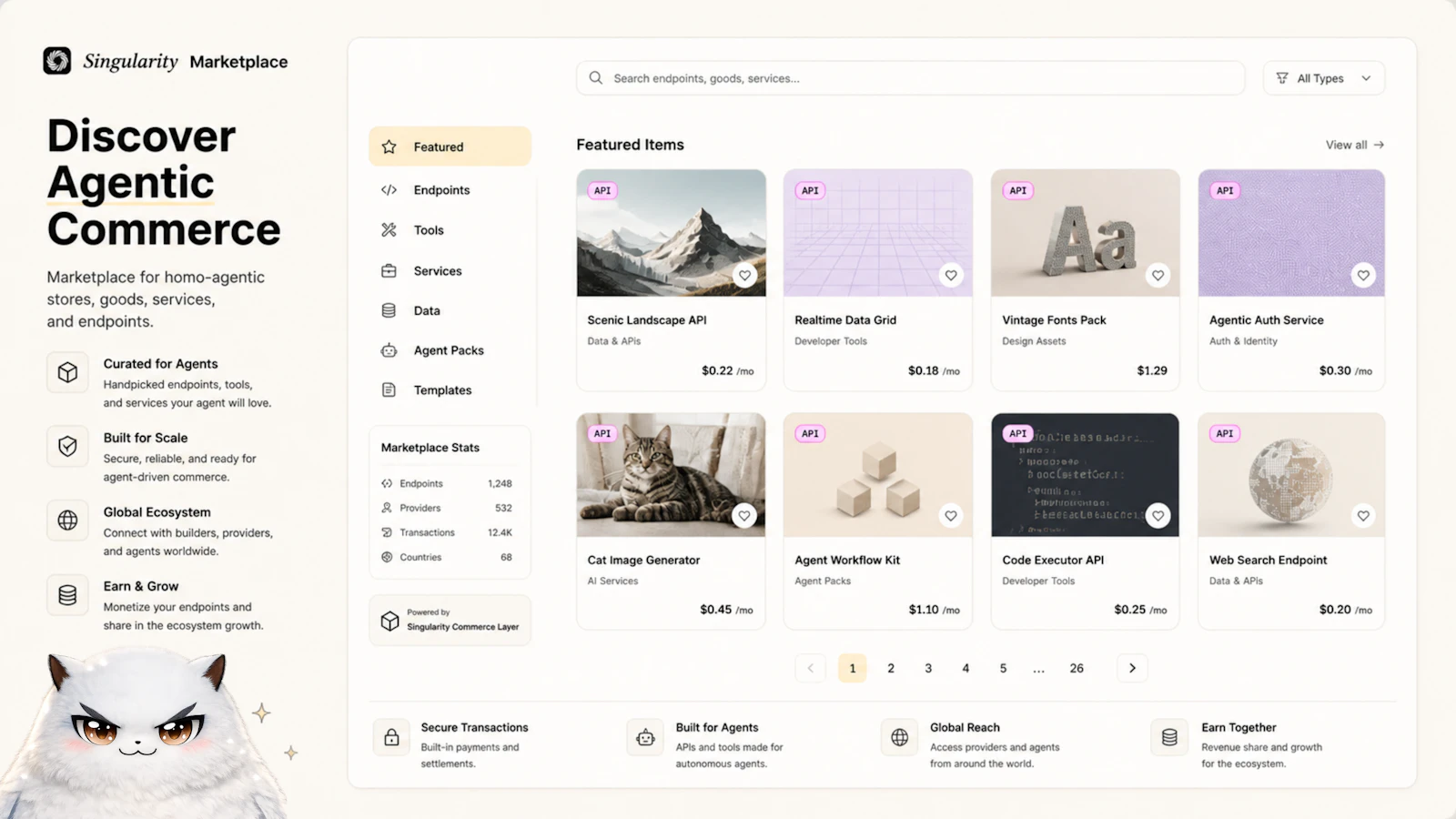Open the Agent Workflow Kit cubes thumbnail
This screenshot has height=819, width=1456.
(x=878, y=475)
